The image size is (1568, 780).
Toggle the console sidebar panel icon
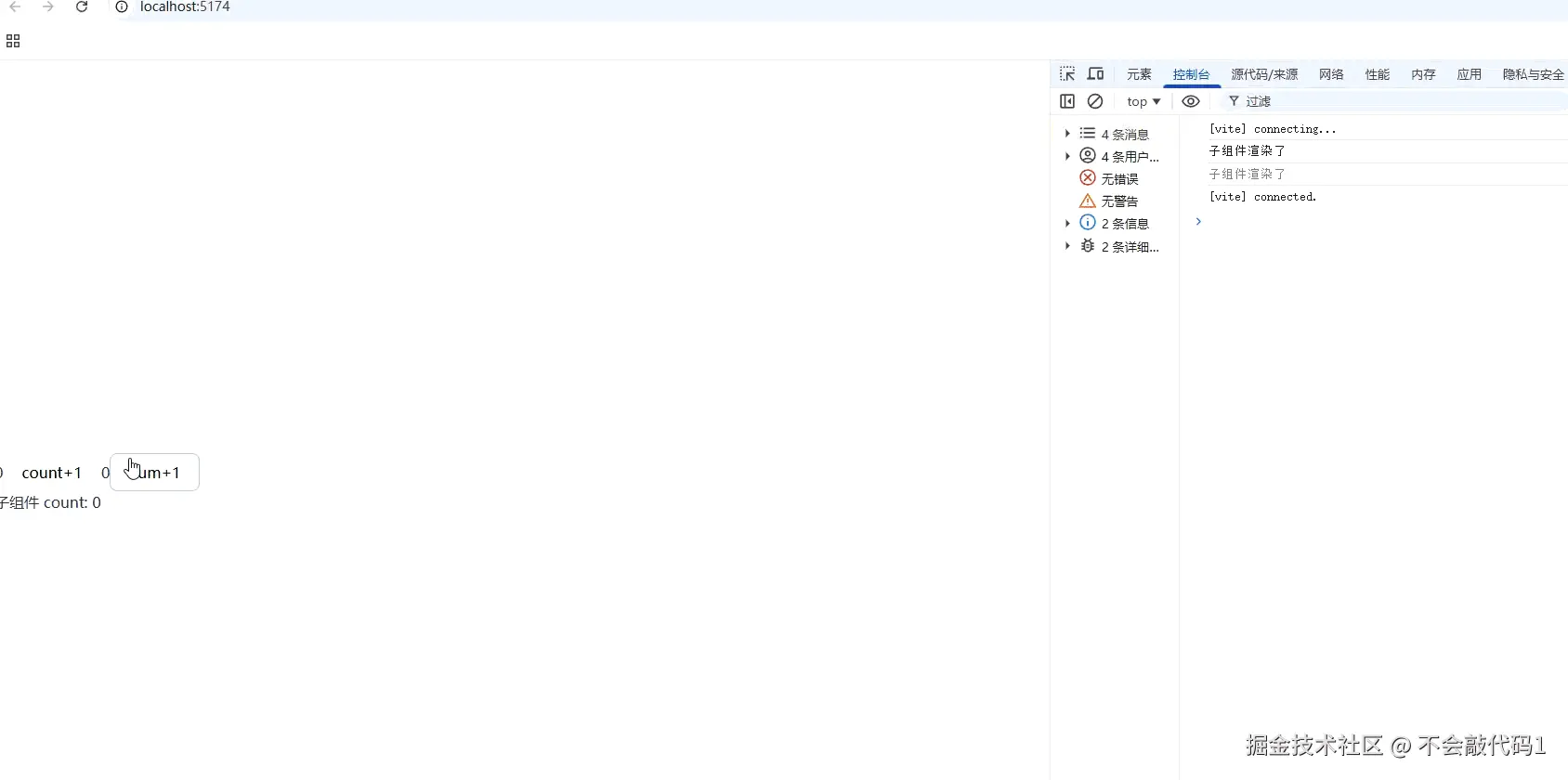coord(1067,101)
